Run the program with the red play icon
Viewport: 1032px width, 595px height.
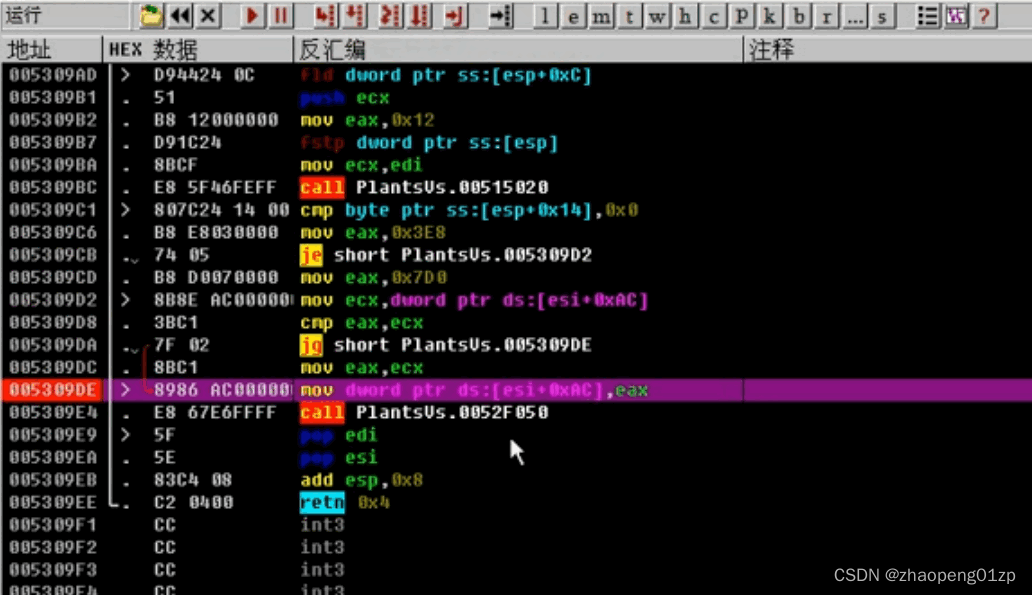coord(251,15)
